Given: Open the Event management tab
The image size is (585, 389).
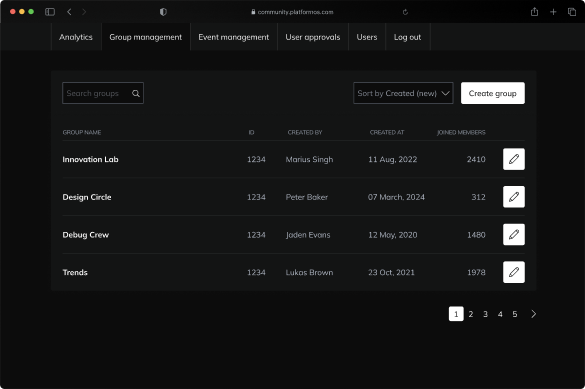Looking at the screenshot, I should point(234,37).
